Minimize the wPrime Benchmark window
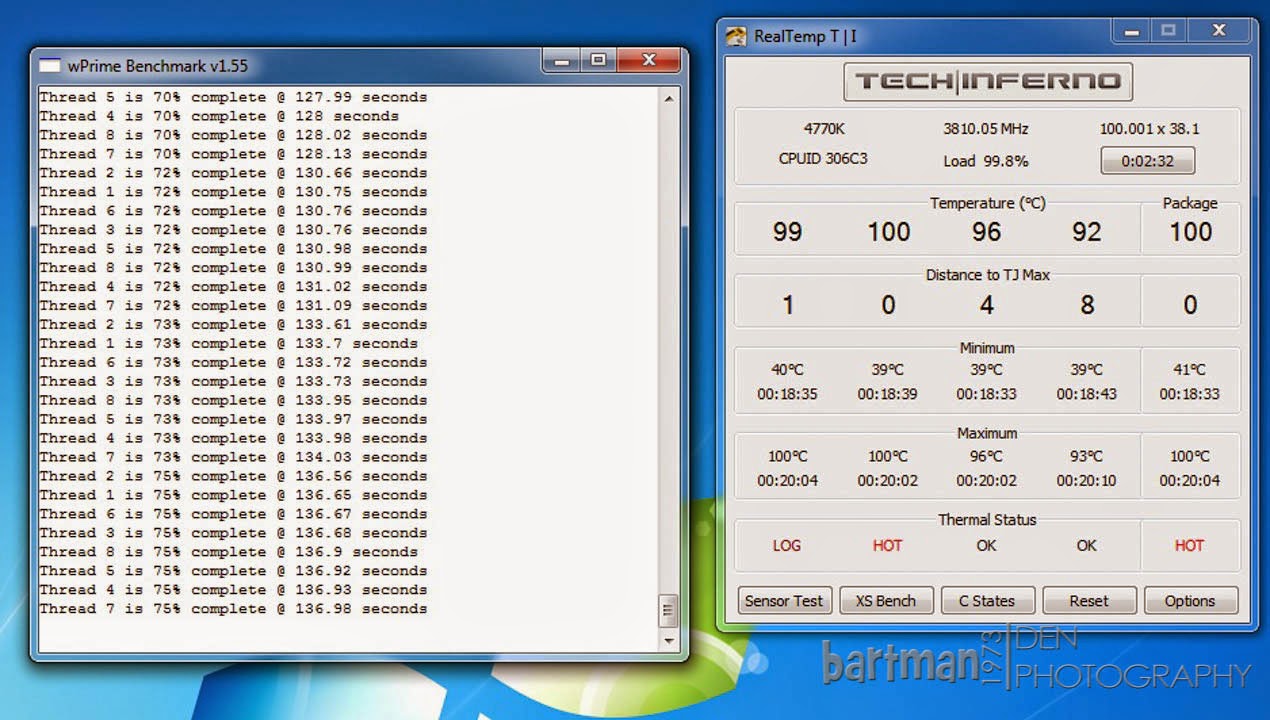 point(563,61)
